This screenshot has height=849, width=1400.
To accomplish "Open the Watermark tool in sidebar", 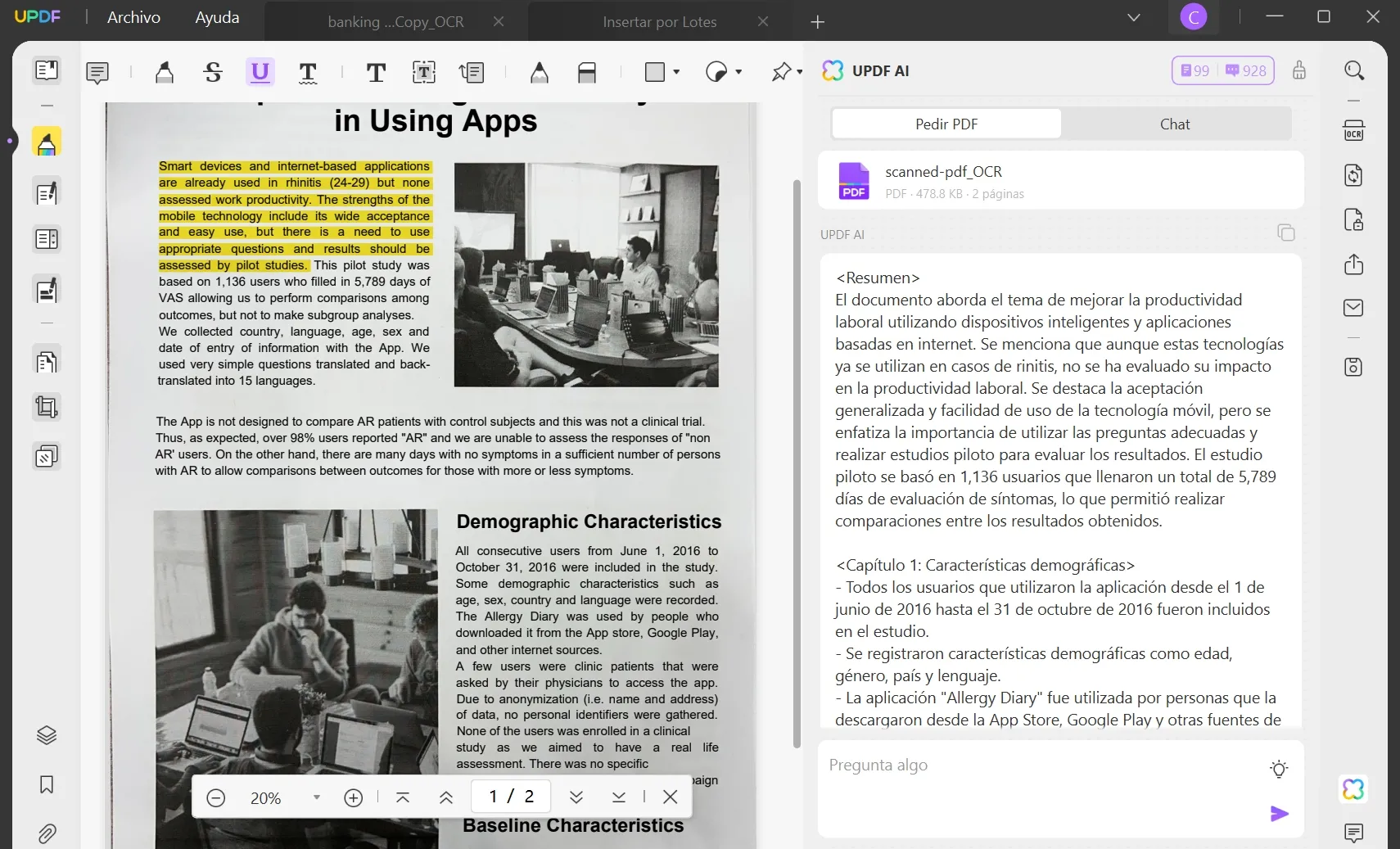I will (x=47, y=456).
